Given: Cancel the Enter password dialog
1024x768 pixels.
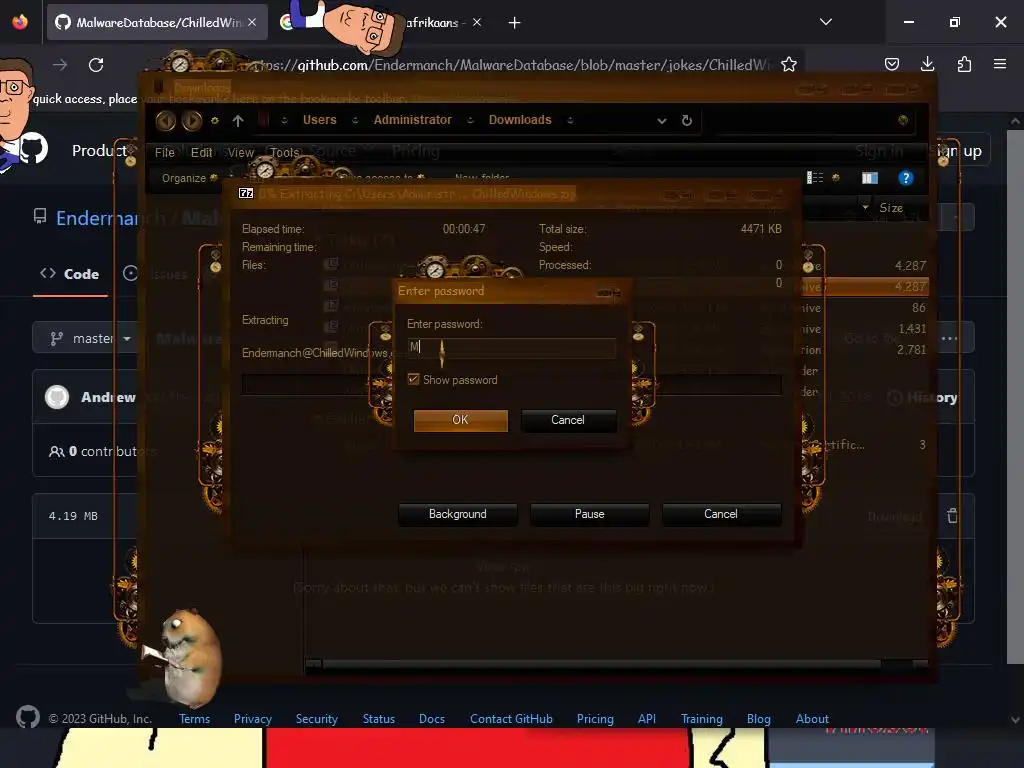Looking at the screenshot, I should click(x=568, y=420).
